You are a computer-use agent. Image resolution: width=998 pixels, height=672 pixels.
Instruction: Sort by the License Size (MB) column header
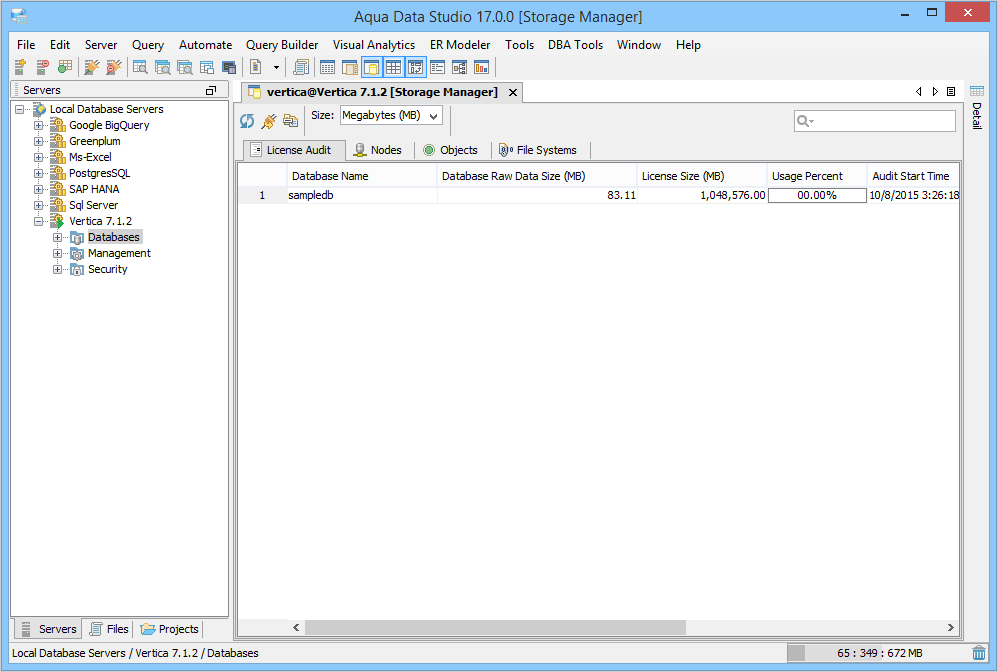[x=701, y=176]
